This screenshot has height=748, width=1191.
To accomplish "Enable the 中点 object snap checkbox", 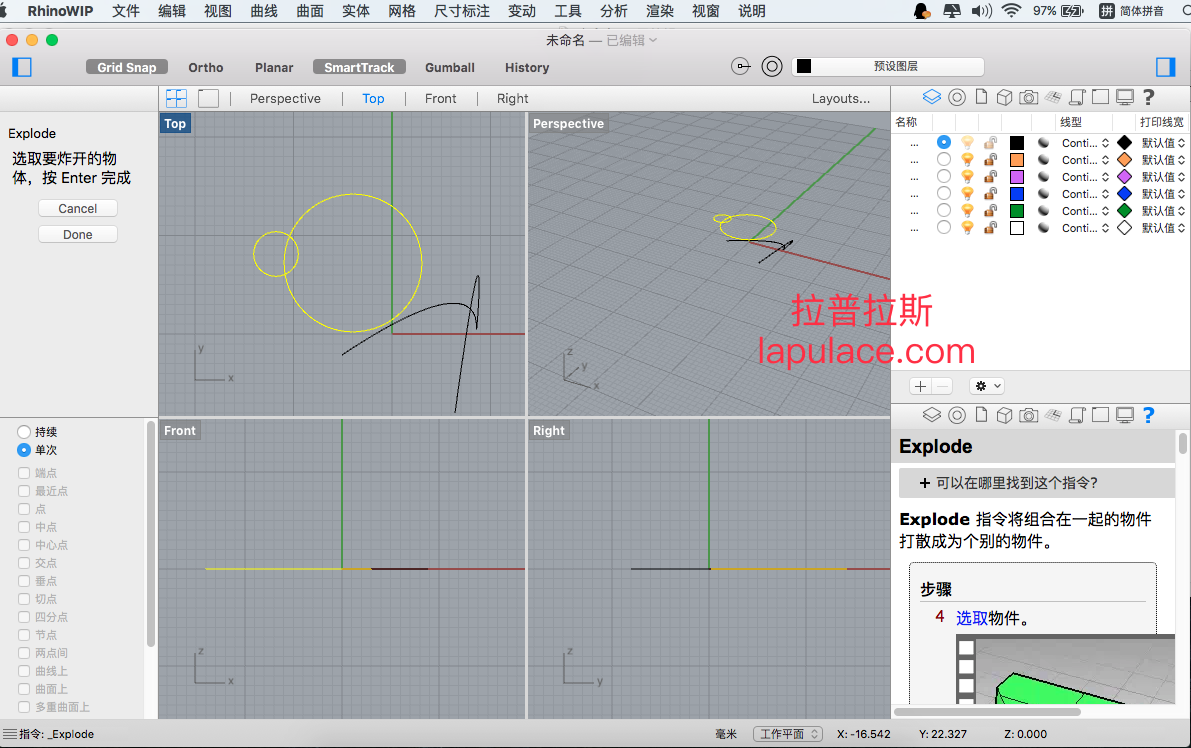I will pyautogui.click(x=24, y=526).
